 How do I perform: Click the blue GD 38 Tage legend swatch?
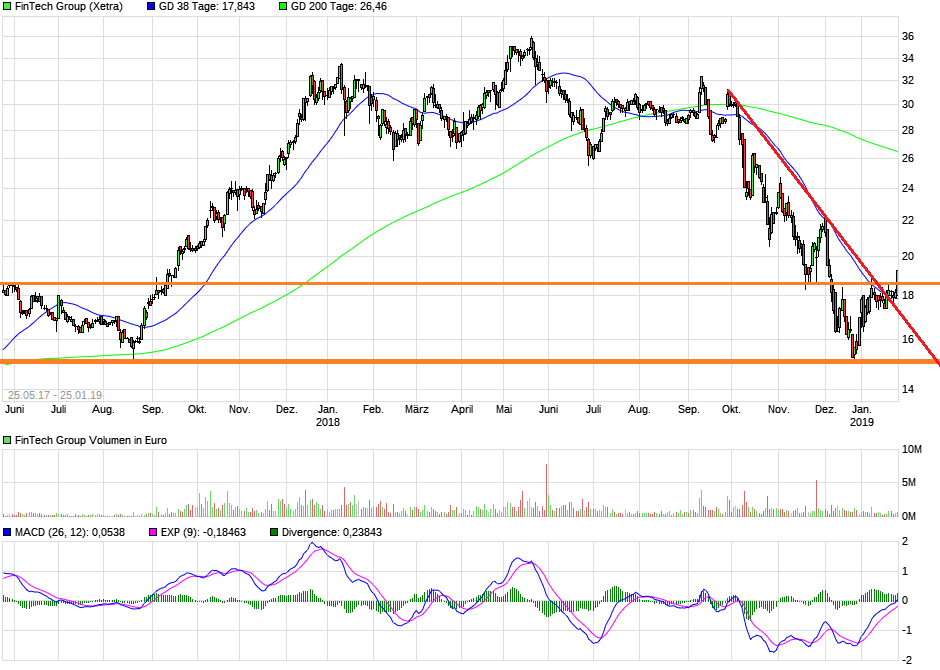[x=150, y=7]
